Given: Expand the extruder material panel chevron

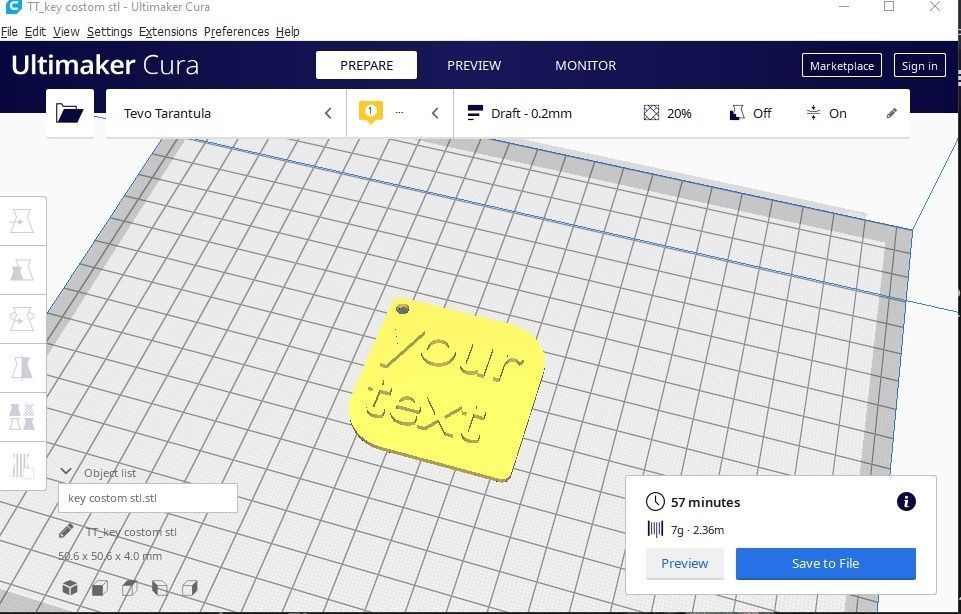Looking at the screenshot, I should coord(435,113).
